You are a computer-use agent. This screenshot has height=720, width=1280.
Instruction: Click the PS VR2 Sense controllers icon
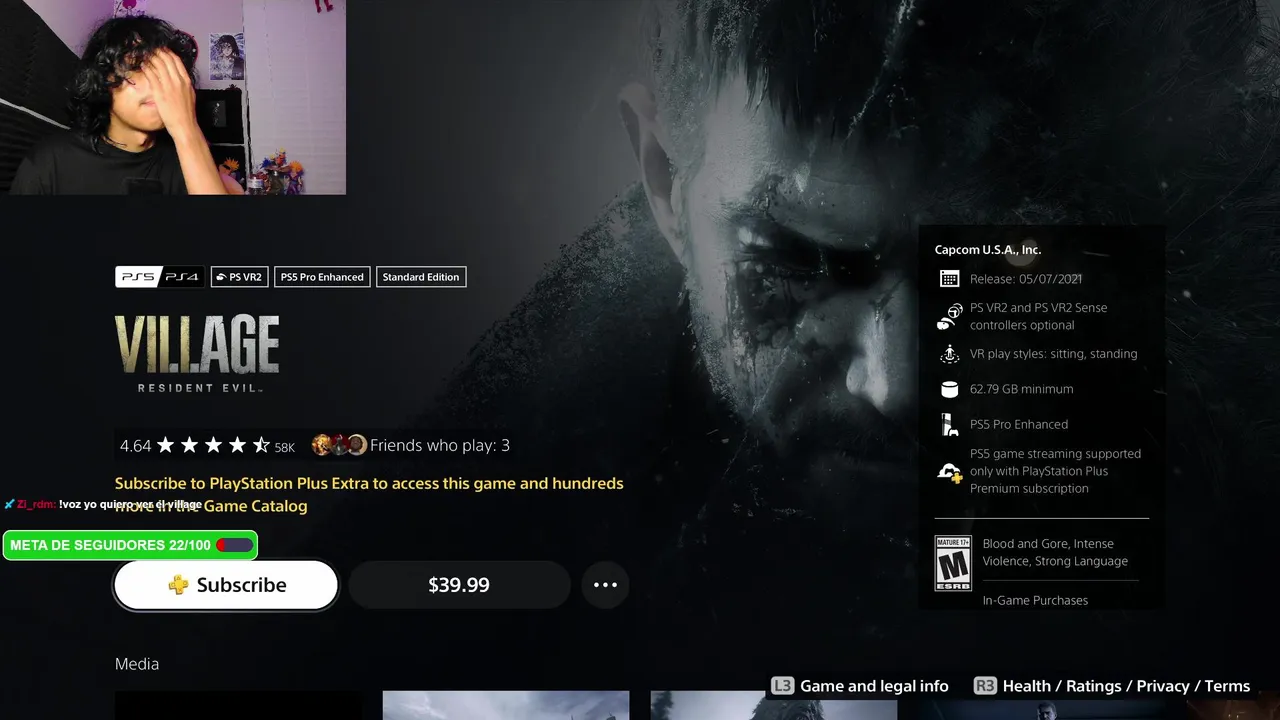click(949, 316)
